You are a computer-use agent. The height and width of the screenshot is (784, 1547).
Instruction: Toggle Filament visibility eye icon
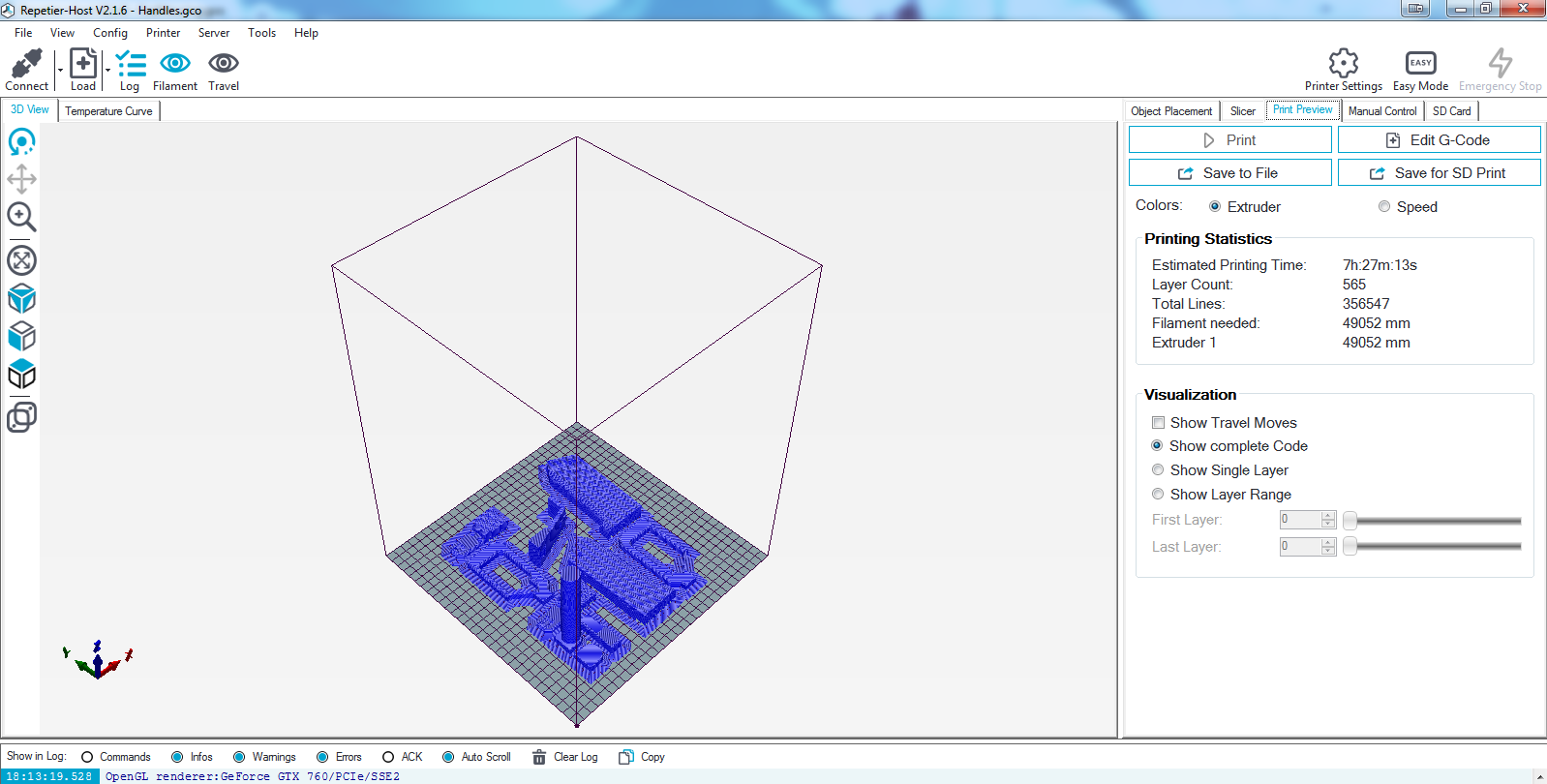(175, 64)
